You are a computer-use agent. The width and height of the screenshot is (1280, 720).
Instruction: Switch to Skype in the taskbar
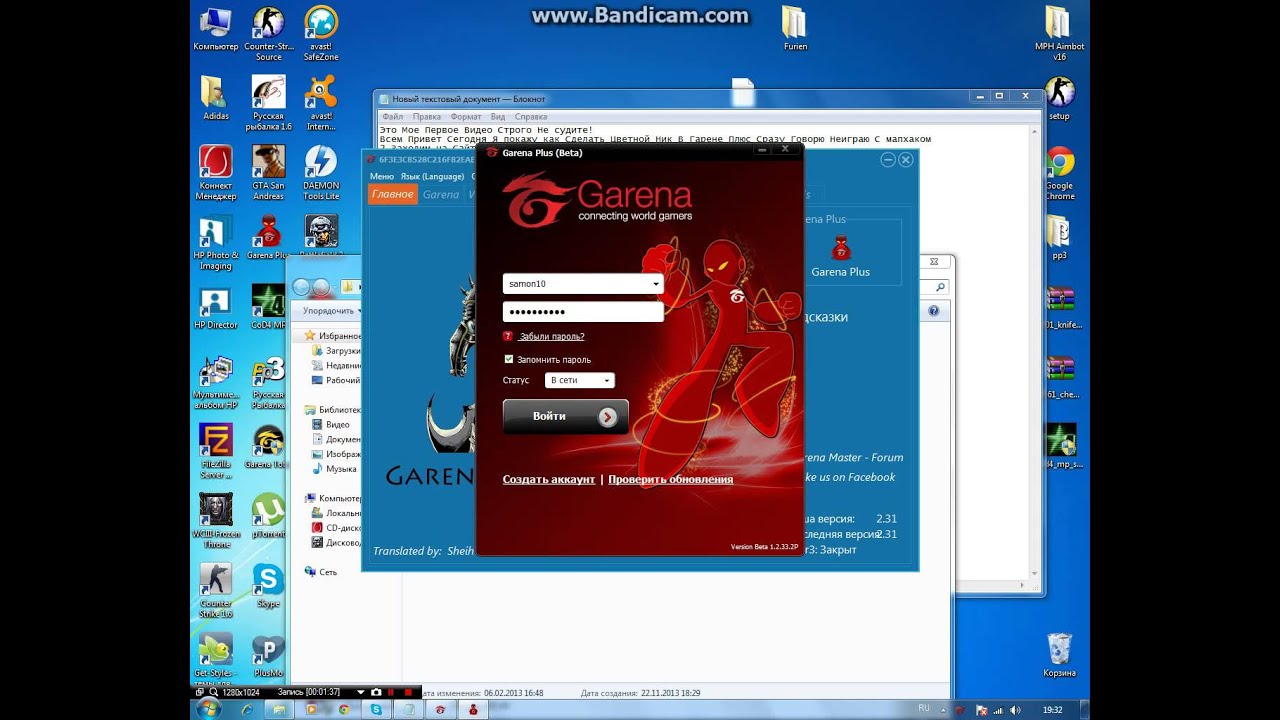[376, 709]
